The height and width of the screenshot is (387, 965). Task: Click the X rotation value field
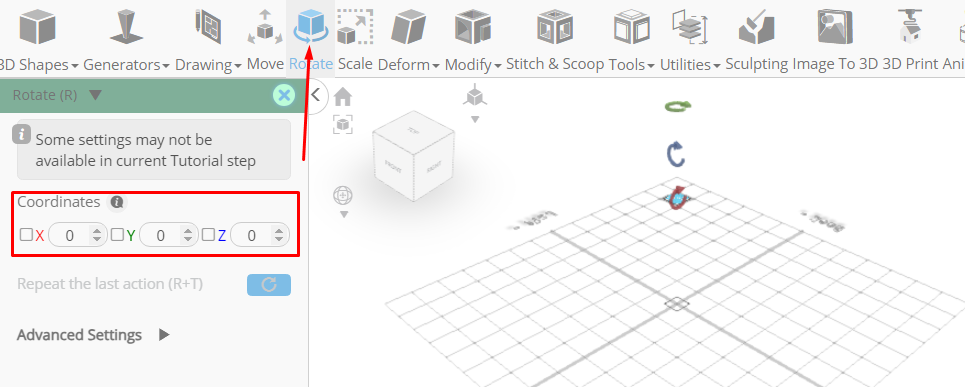pos(77,235)
